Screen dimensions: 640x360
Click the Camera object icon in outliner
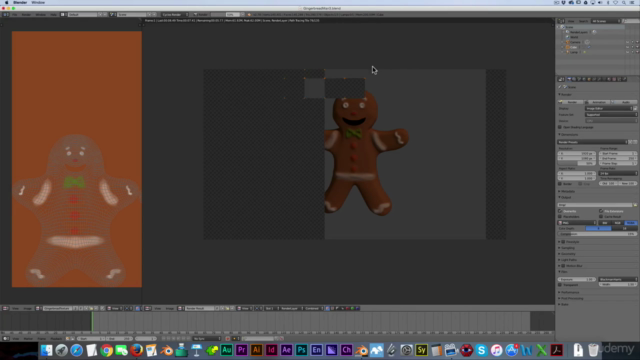click(x=567, y=42)
